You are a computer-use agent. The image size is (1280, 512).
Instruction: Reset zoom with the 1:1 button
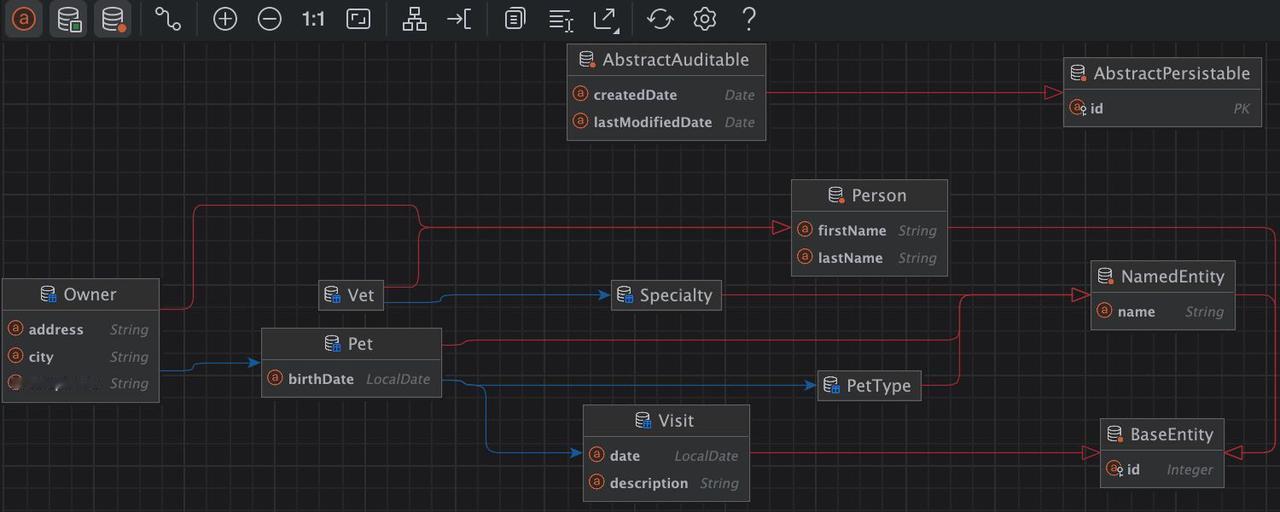click(313, 19)
